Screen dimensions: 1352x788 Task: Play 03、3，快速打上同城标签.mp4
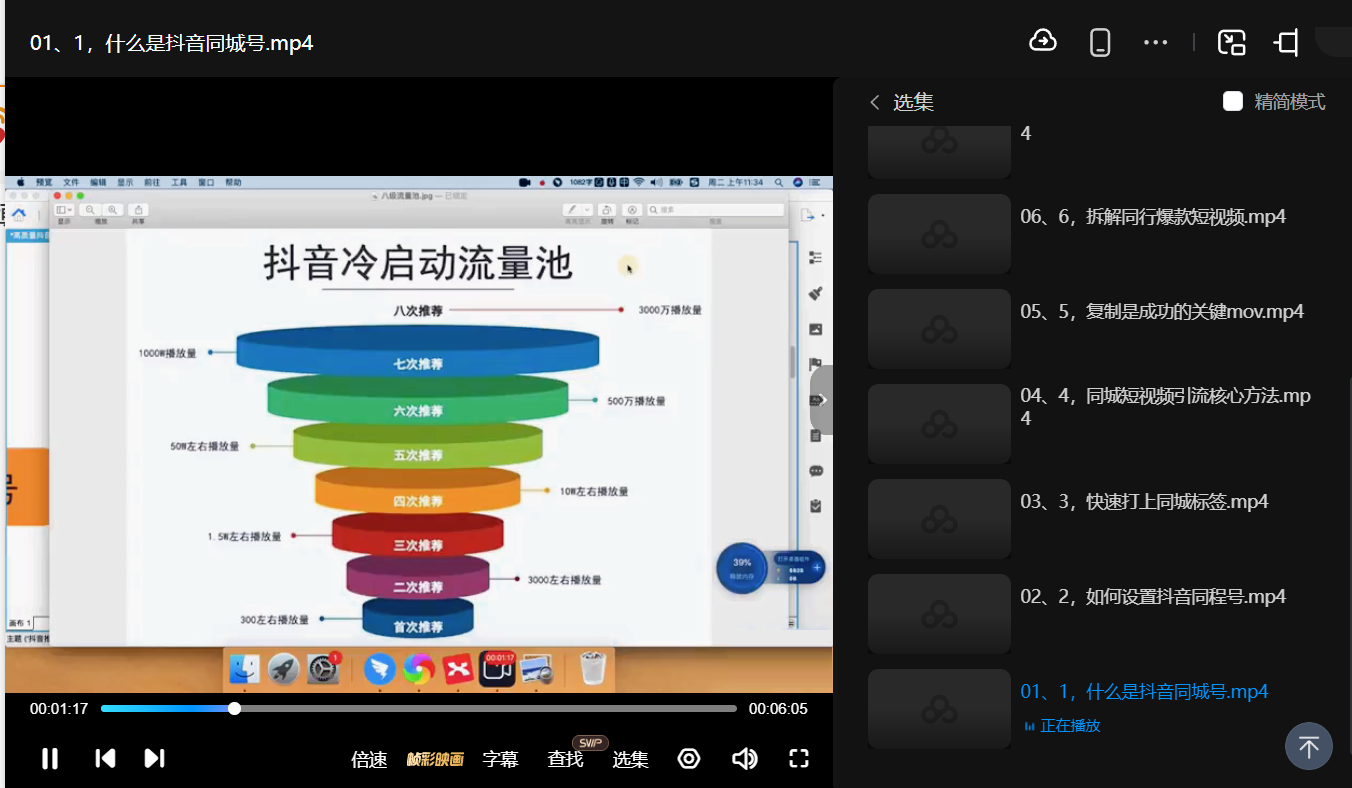coord(1143,502)
